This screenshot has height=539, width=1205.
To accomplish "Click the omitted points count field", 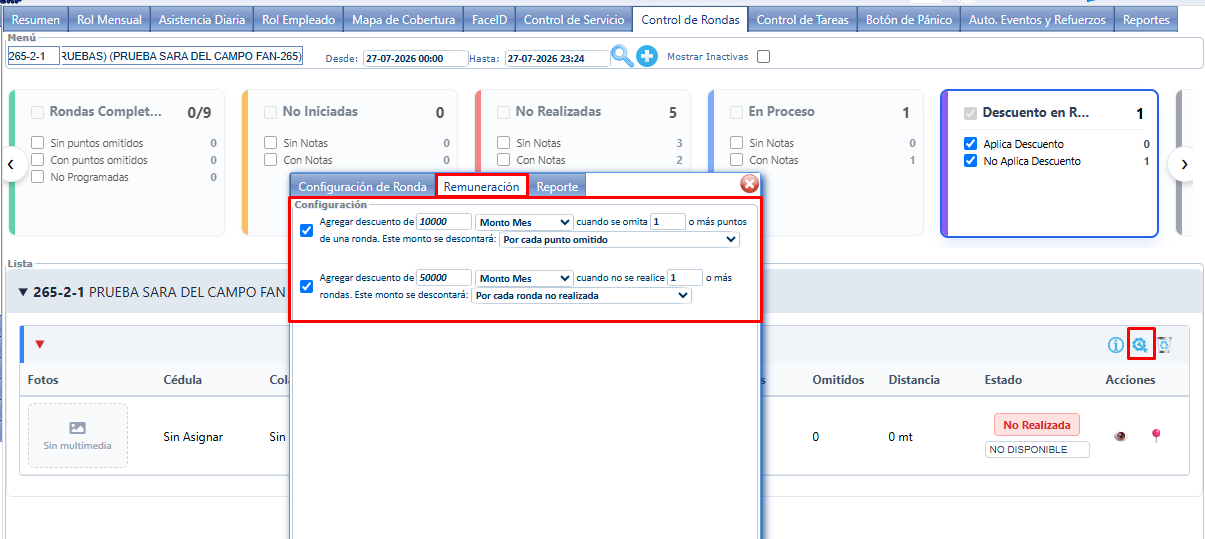I will [668, 222].
